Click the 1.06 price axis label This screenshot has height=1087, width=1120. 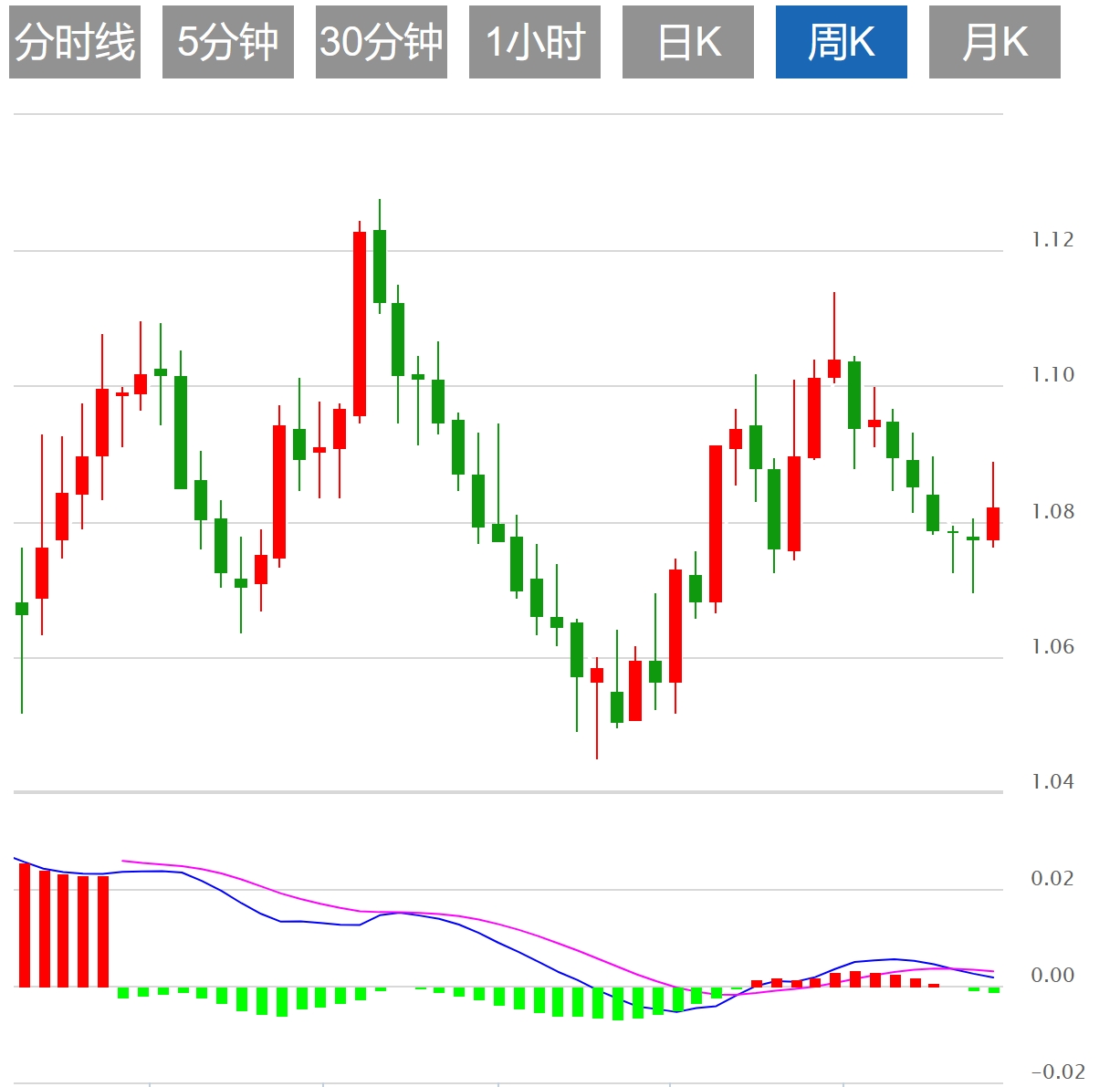point(1052,647)
